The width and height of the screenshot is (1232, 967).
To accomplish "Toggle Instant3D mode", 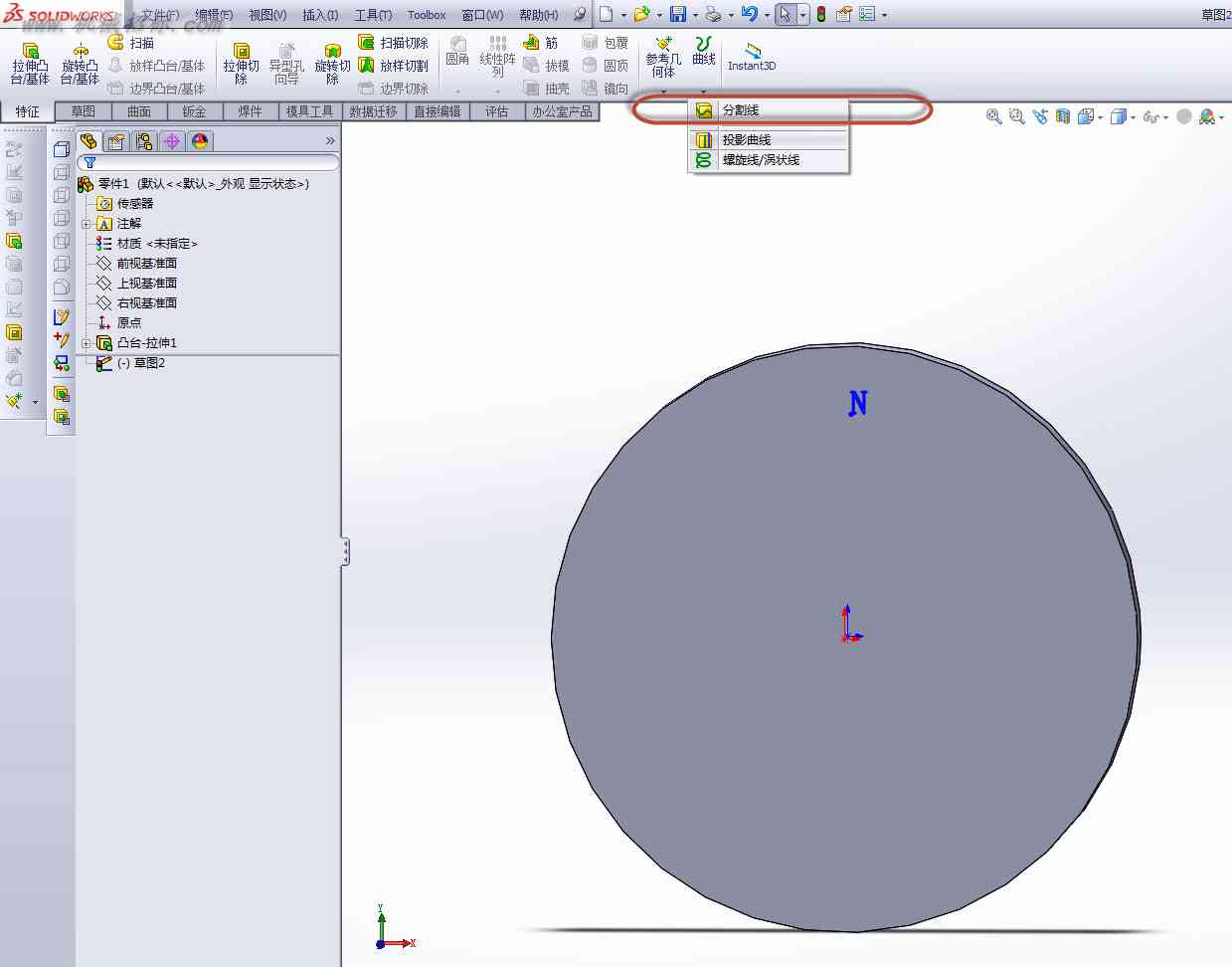I will 752,58.
